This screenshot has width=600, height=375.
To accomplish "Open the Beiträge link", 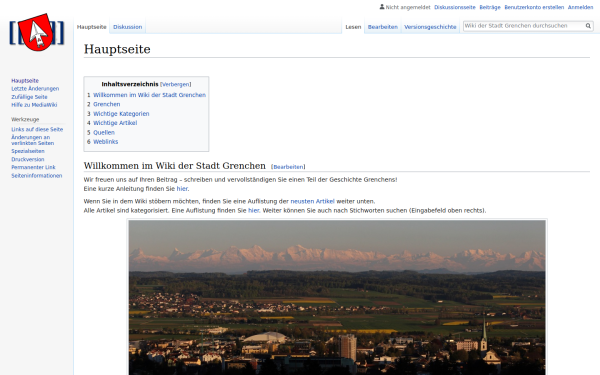I will tap(490, 7).
